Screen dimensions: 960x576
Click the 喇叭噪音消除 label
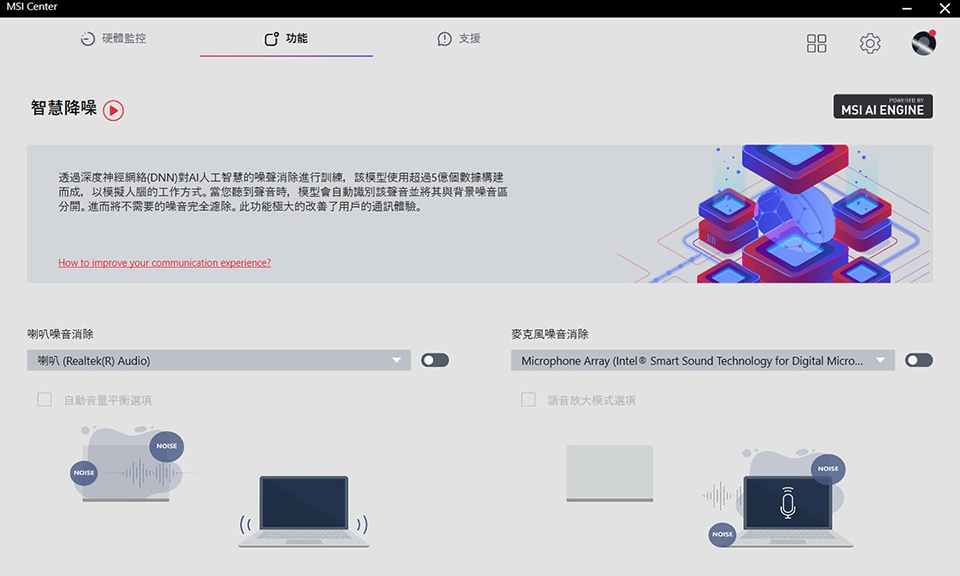pos(60,334)
